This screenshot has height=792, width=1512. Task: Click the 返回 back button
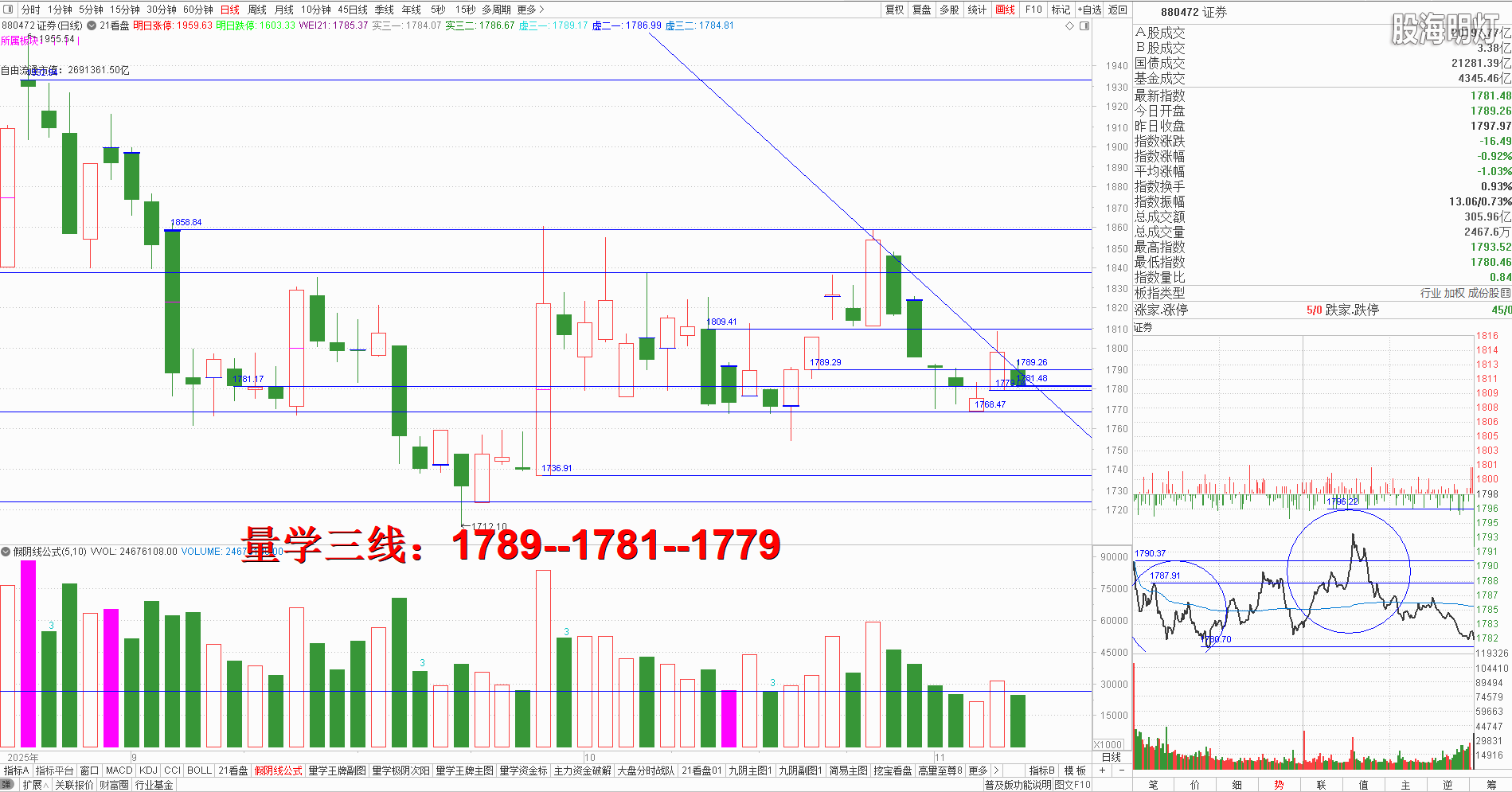pyautogui.click(x=1118, y=10)
